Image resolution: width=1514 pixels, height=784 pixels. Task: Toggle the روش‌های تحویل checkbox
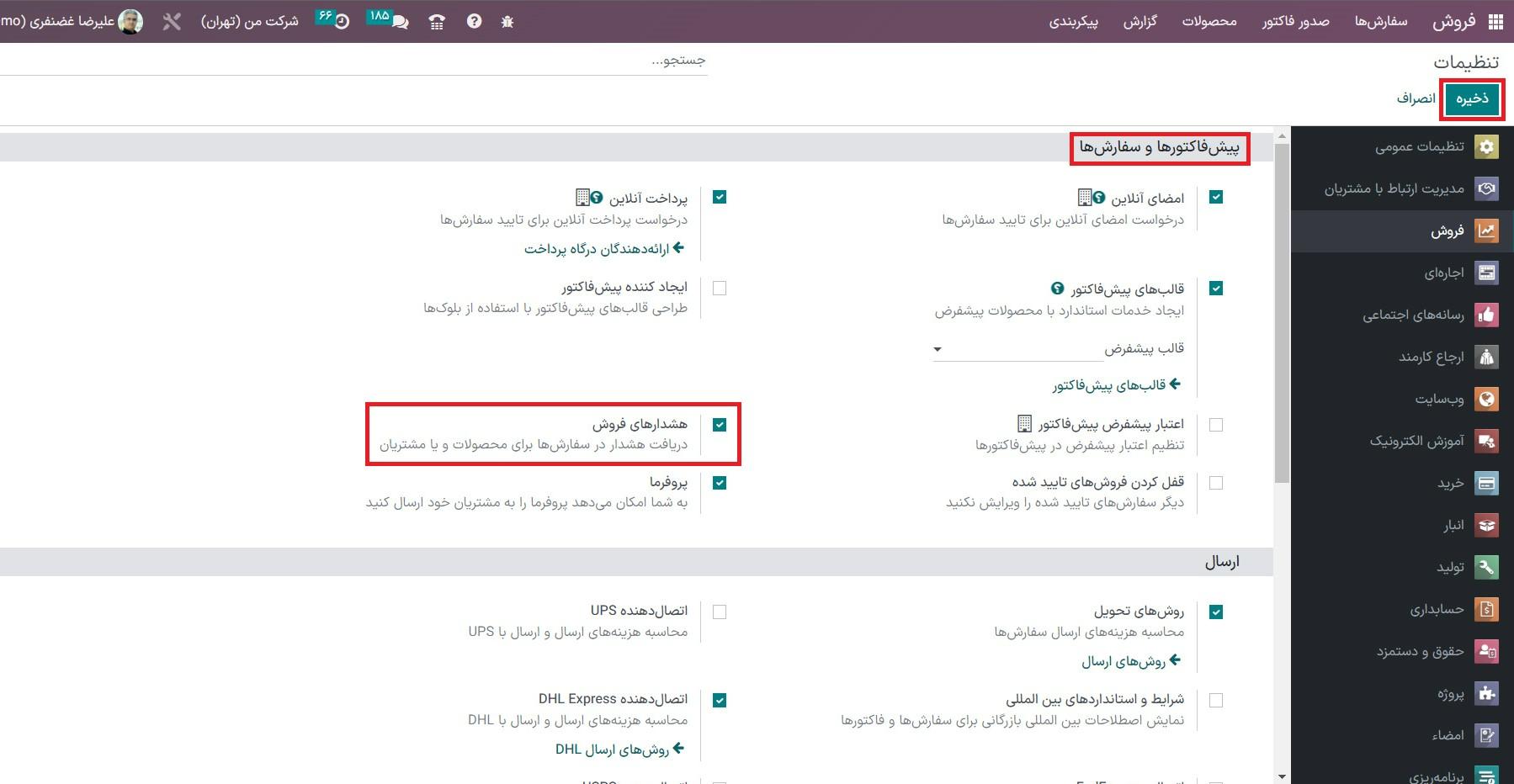pos(1216,612)
